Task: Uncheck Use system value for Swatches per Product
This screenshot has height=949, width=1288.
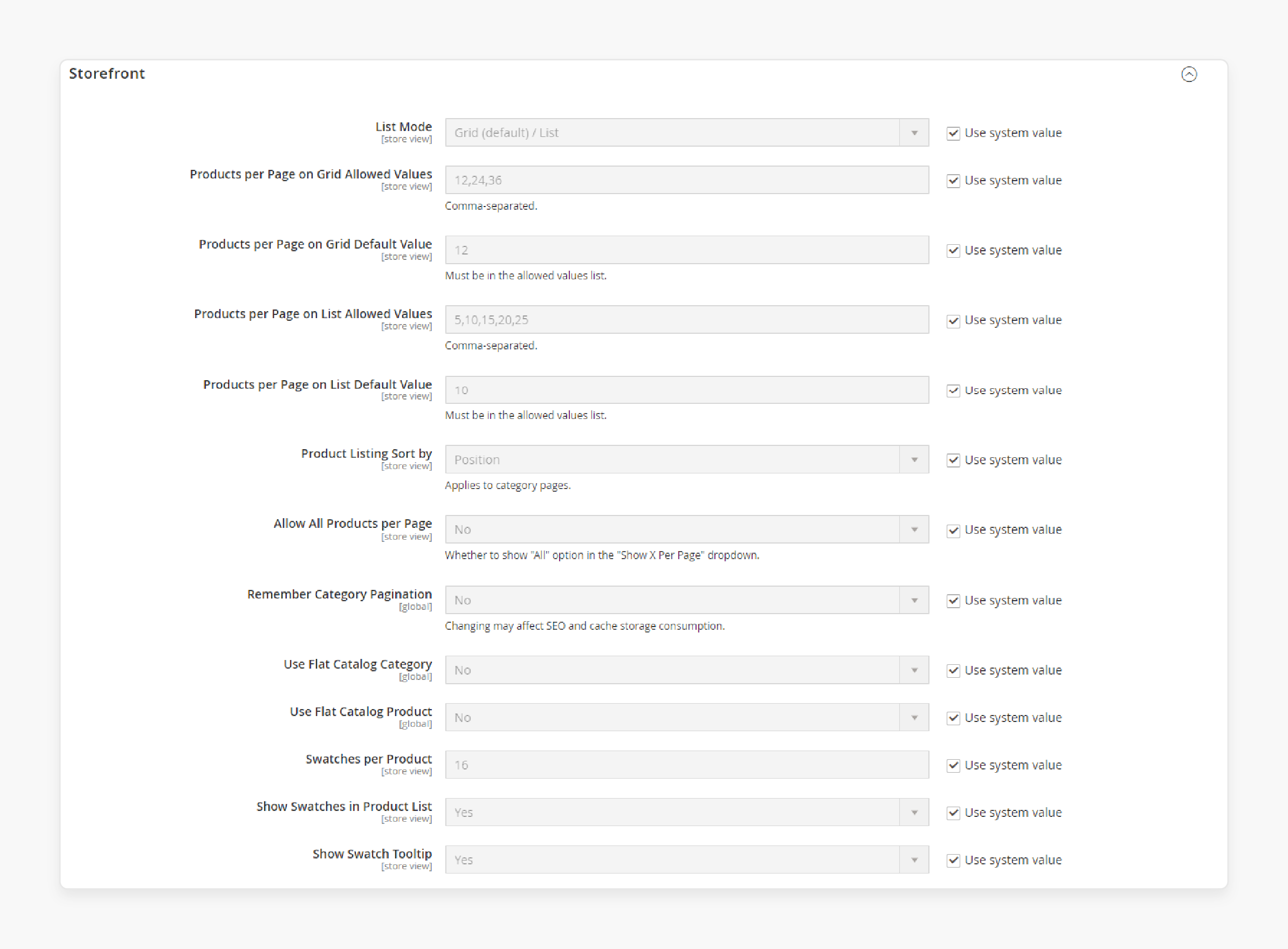Action: (x=953, y=766)
